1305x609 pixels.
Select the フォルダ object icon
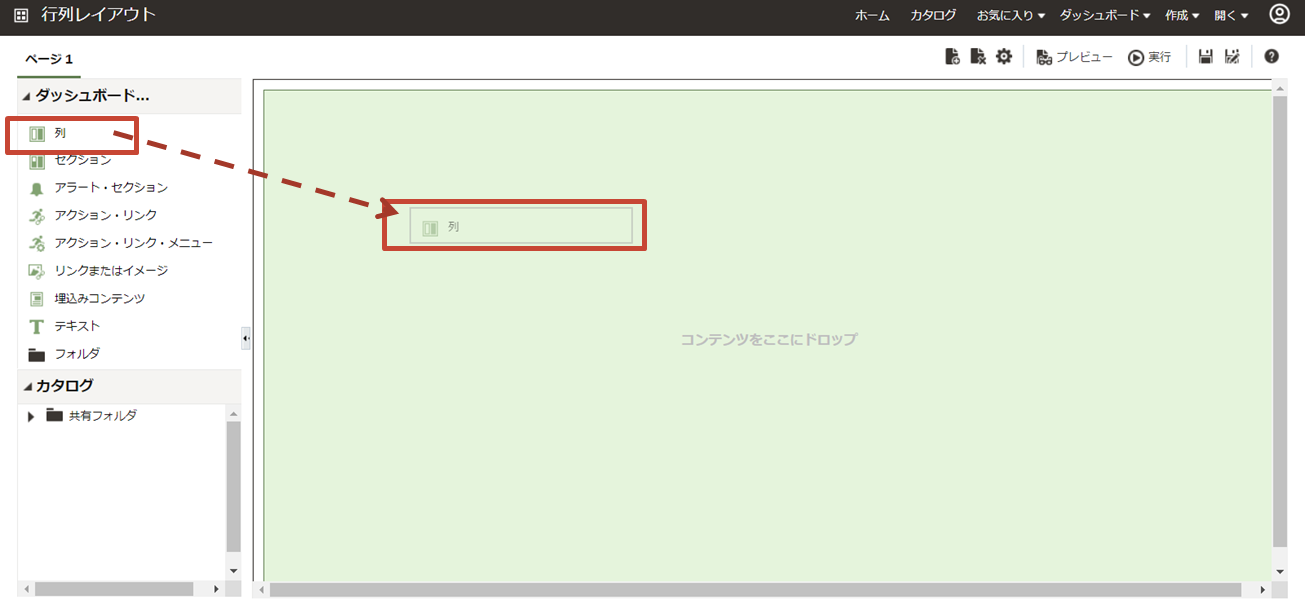pos(37,354)
